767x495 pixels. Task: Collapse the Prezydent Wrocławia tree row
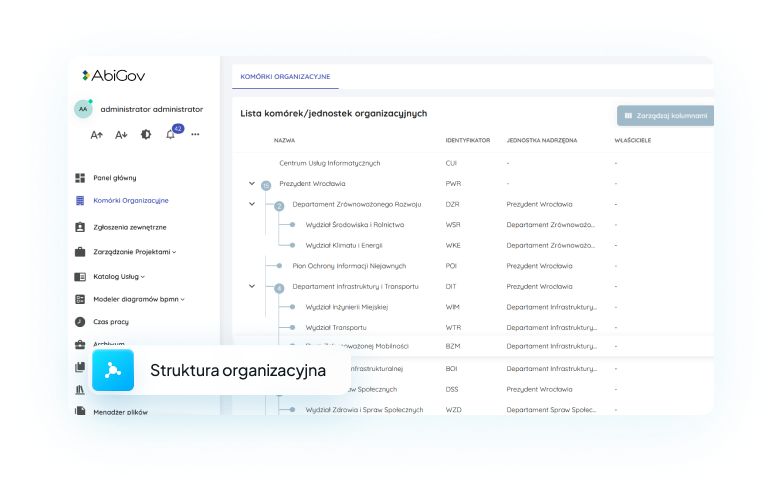point(252,183)
